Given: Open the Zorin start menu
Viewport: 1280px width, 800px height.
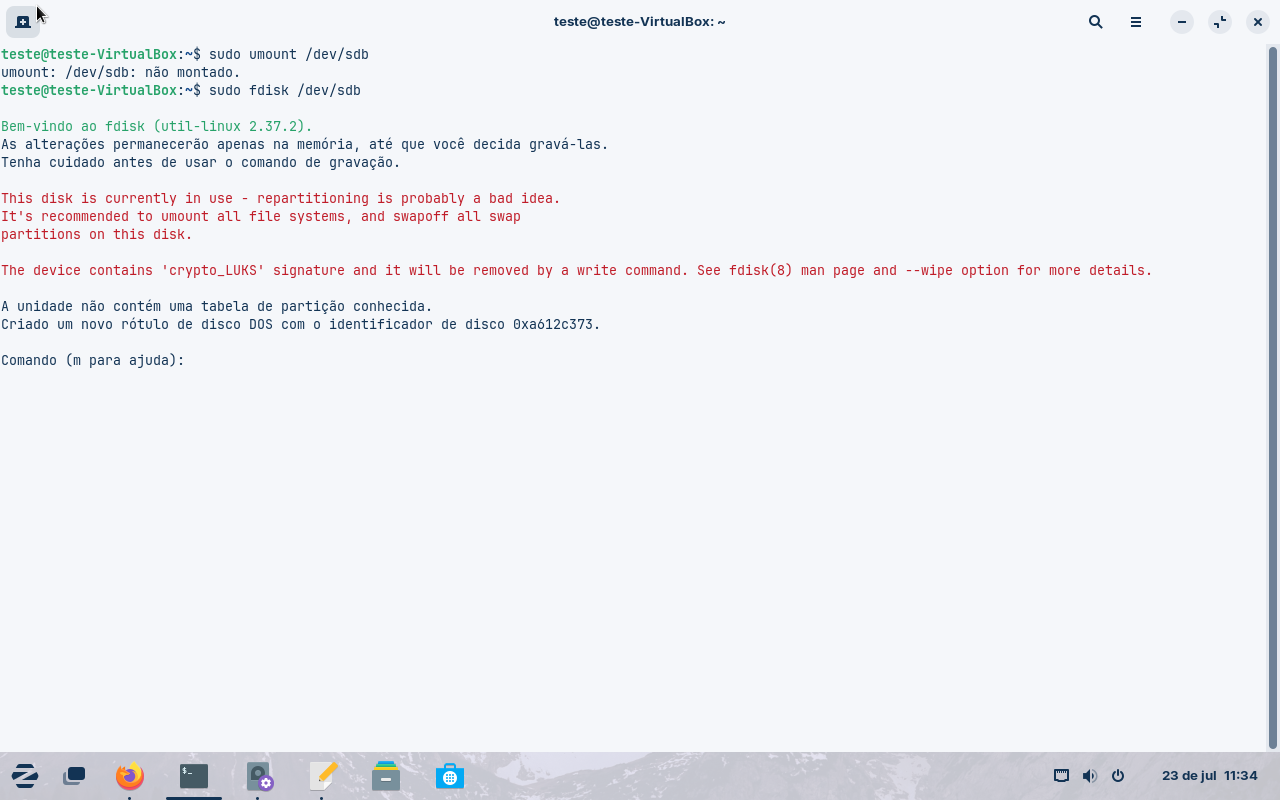Looking at the screenshot, I should point(24,776).
